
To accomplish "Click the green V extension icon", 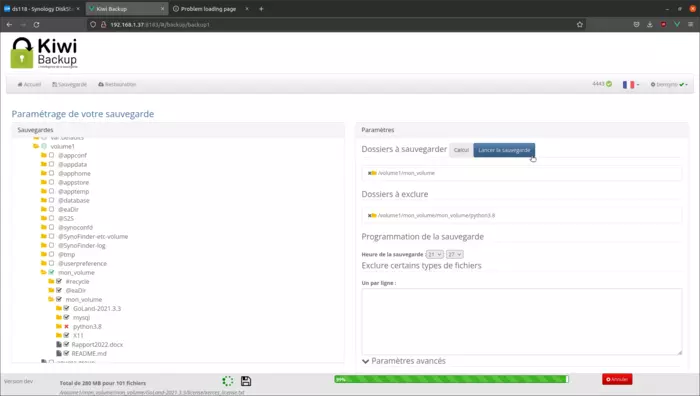I will (677, 25).
